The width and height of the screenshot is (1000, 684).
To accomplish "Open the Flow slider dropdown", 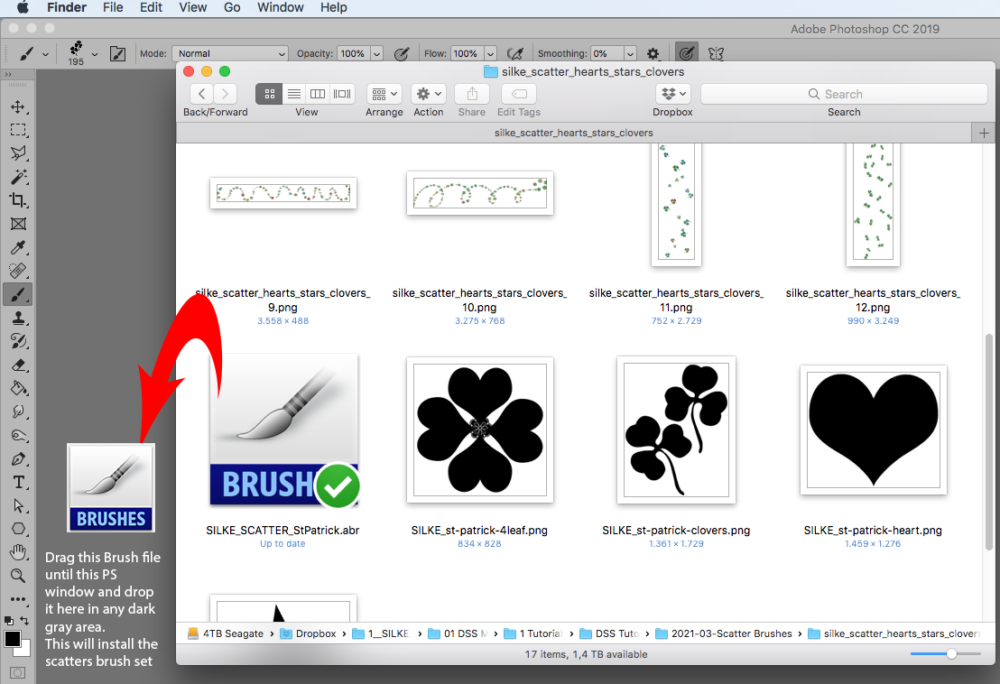I will [490, 54].
